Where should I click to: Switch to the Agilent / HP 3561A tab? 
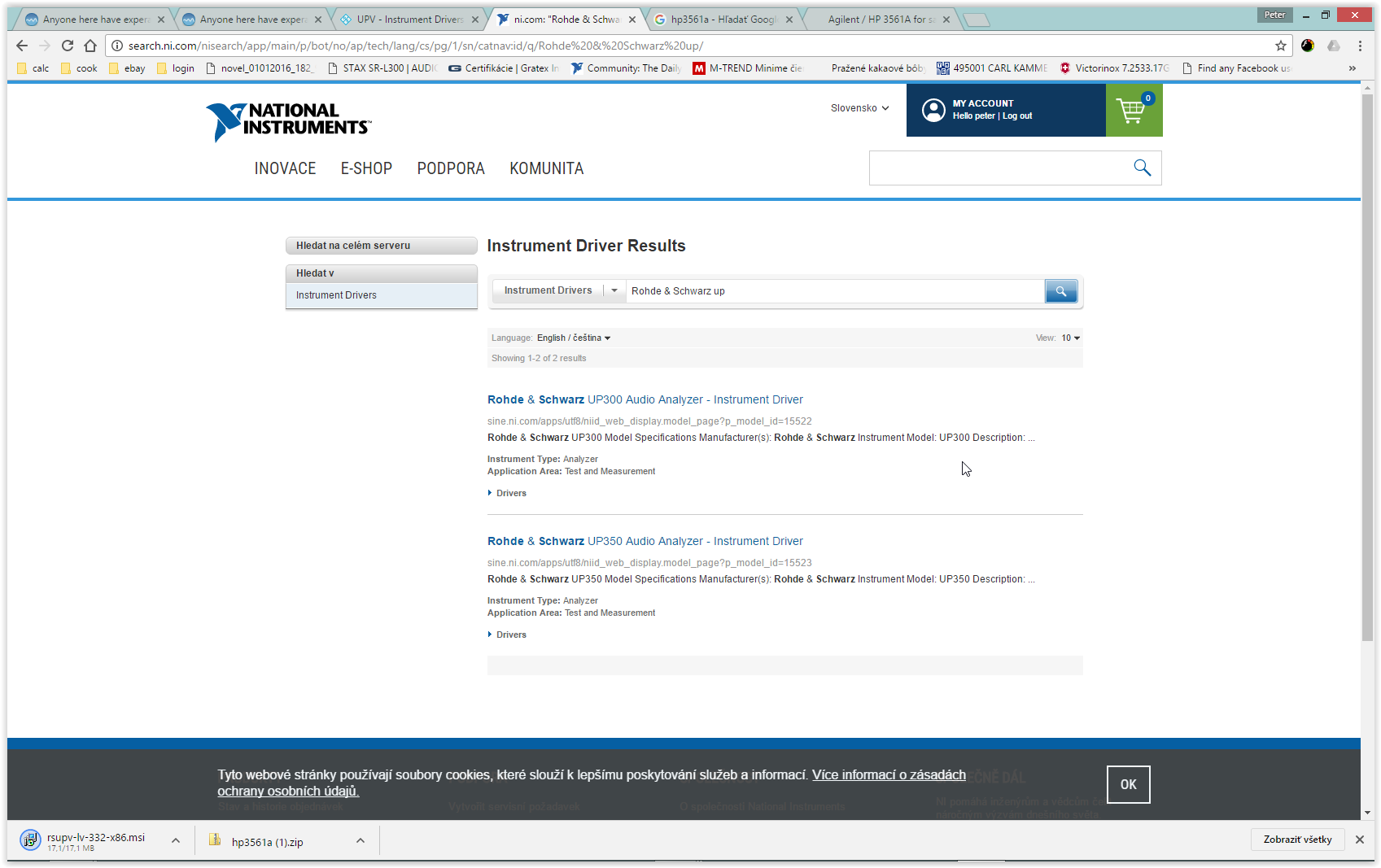coord(880,20)
